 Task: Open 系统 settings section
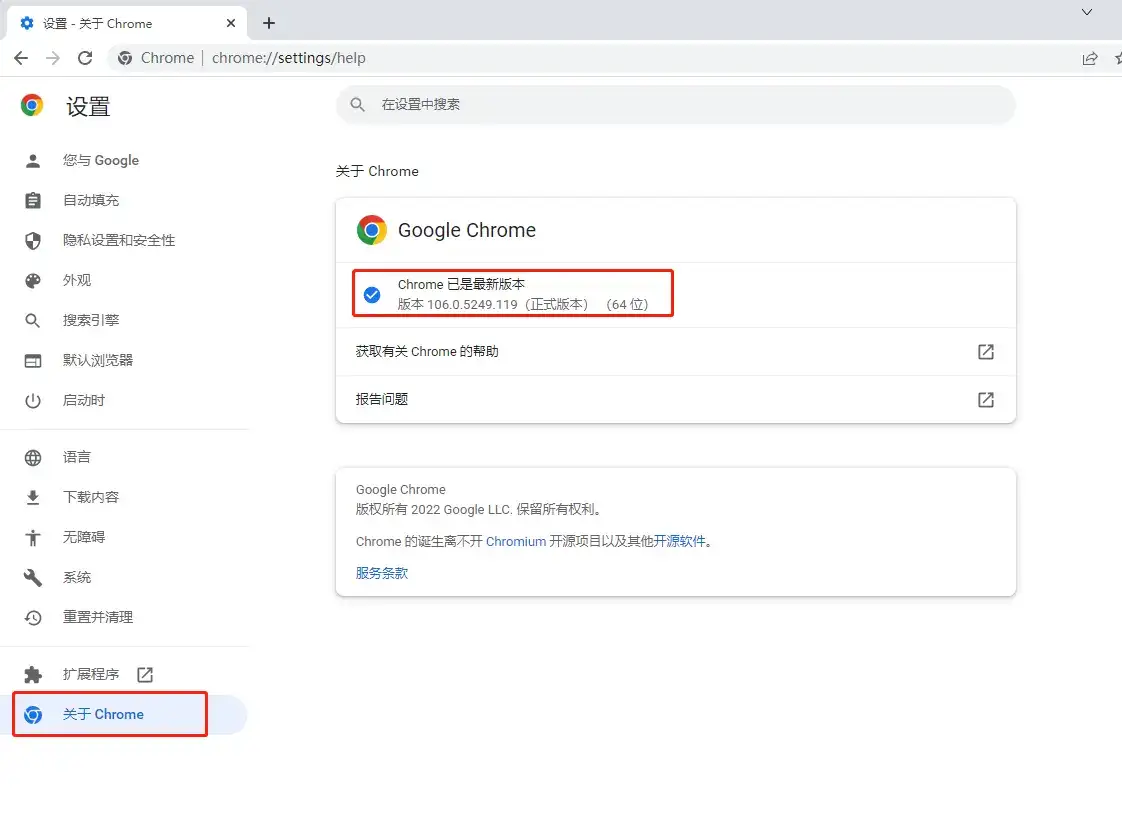click(x=125, y=578)
